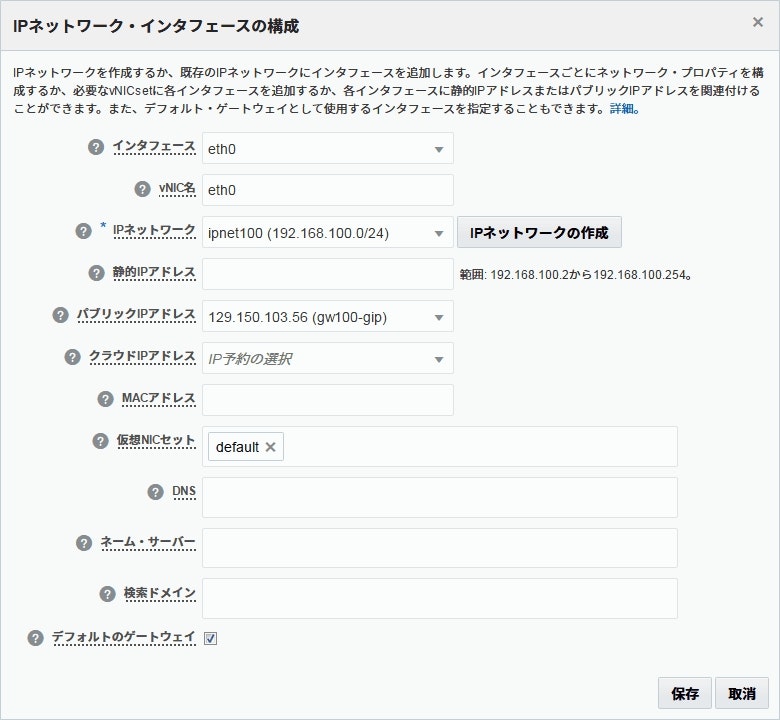Viewport: 780px width, 720px height.
Task: Open the 詳細 link
Action: [x=624, y=109]
